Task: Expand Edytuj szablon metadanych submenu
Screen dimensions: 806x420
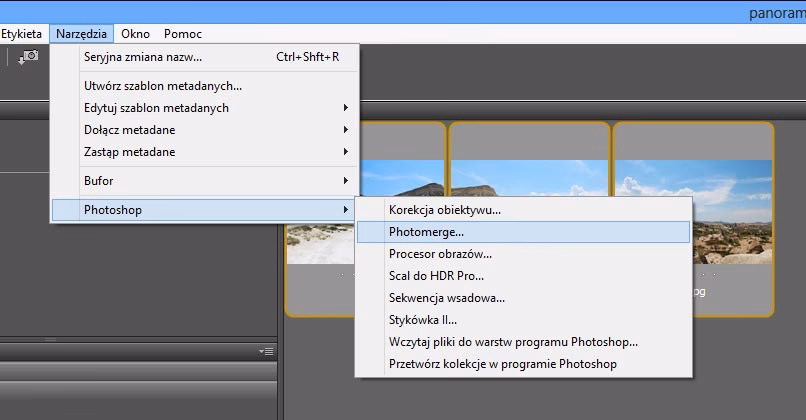Action: click(205, 108)
